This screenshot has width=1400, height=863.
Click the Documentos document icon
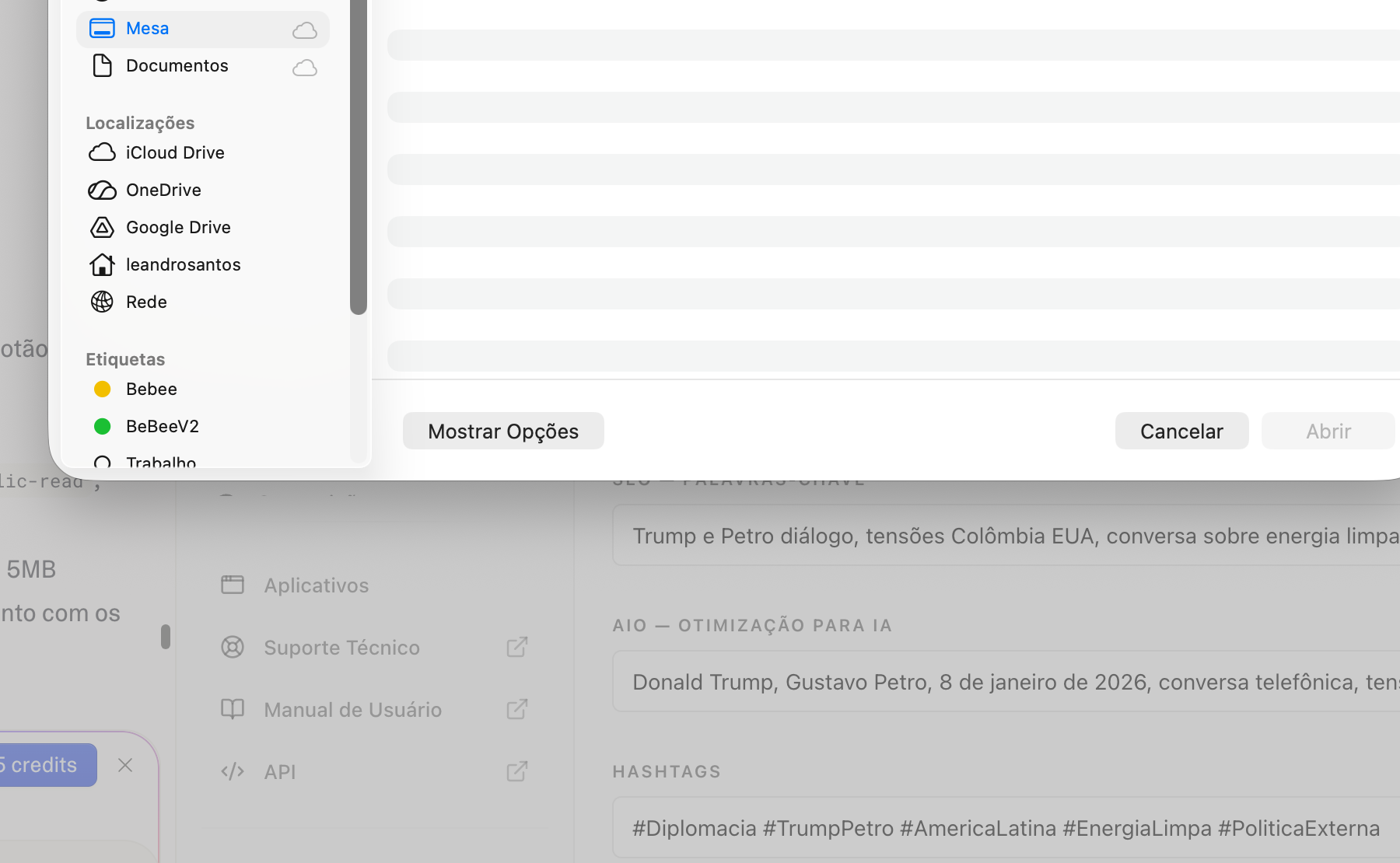(102, 66)
